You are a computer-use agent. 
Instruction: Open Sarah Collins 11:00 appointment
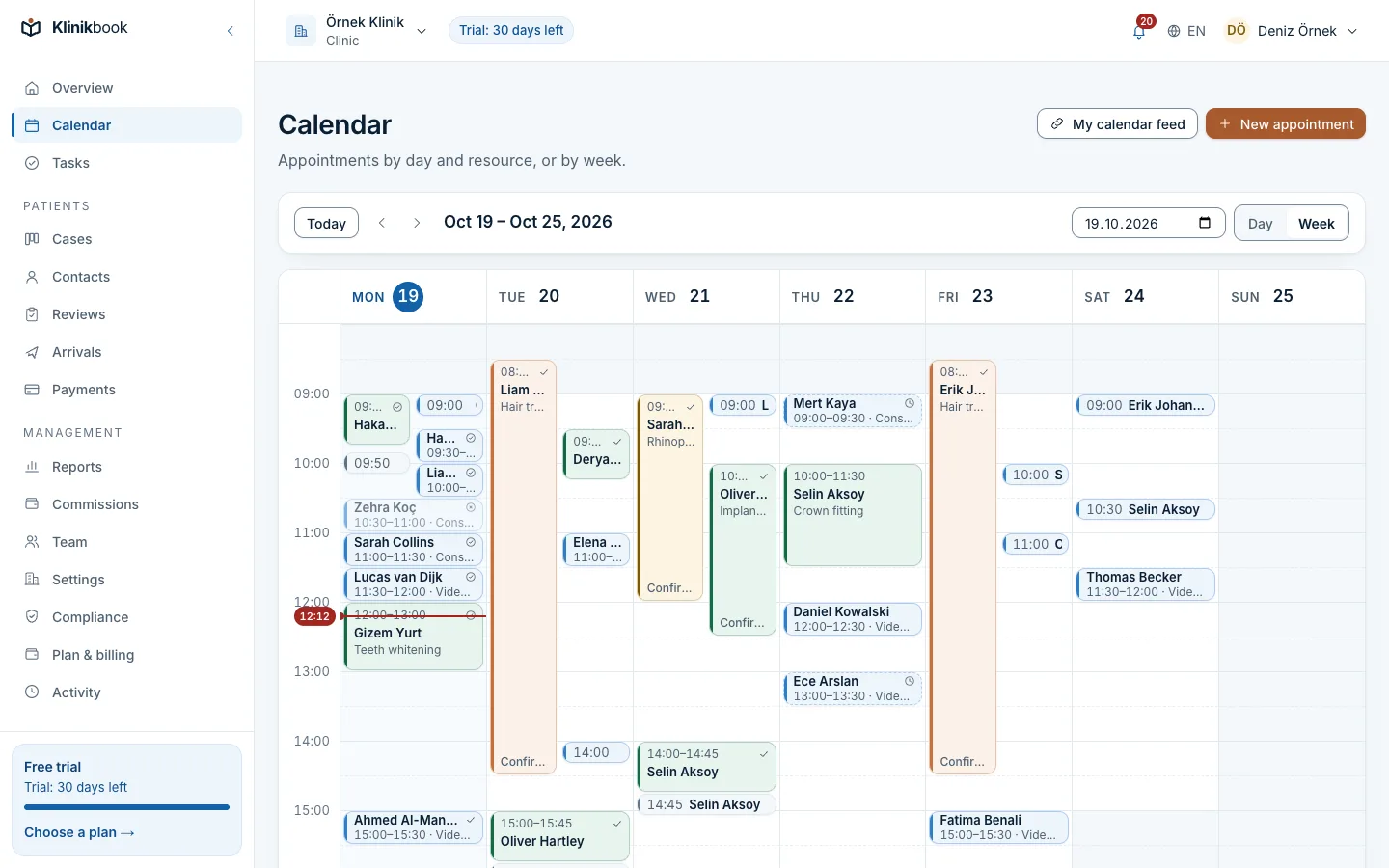coord(413,550)
